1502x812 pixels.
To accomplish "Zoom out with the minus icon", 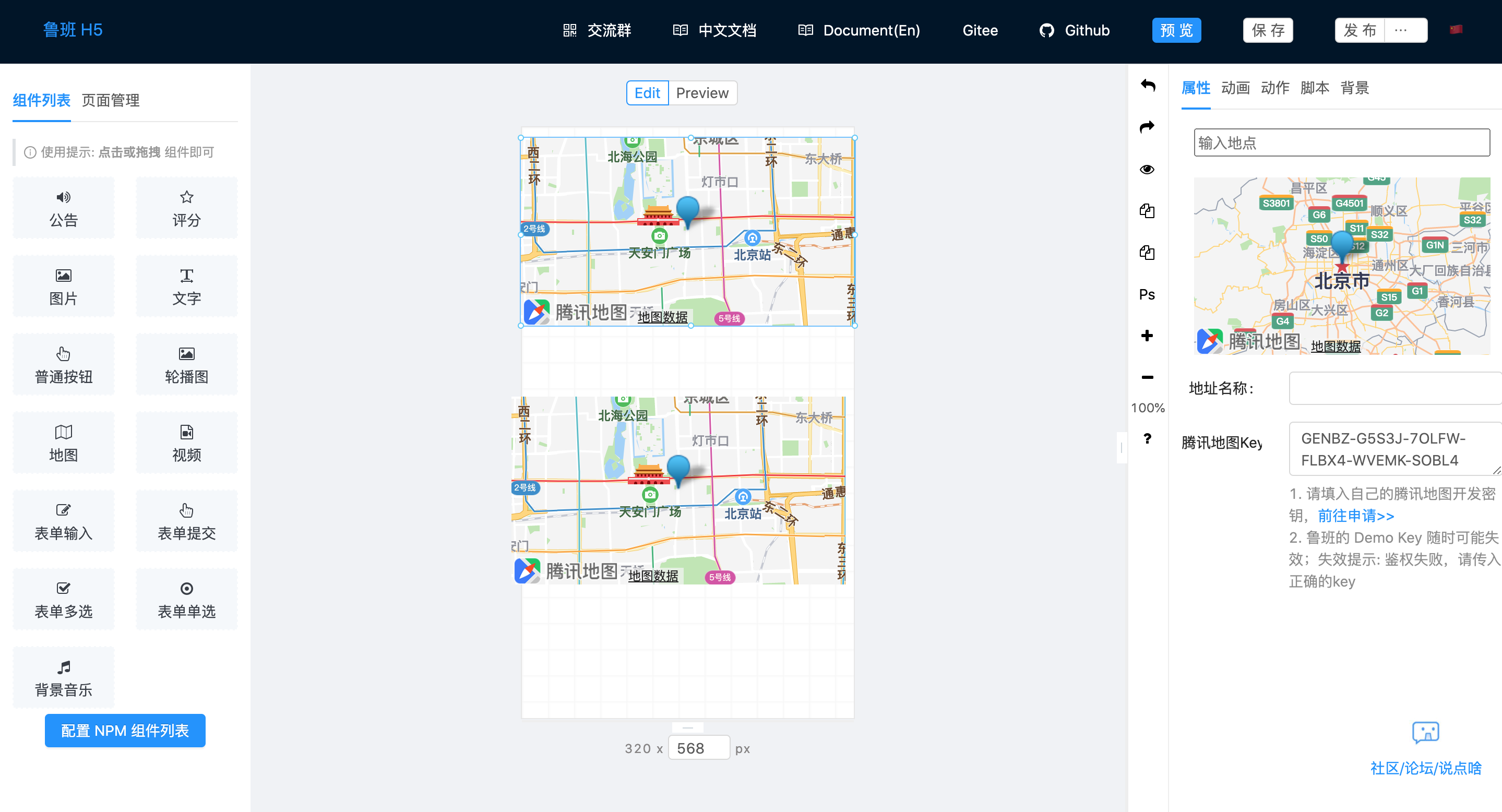I will click(1147, 377).
